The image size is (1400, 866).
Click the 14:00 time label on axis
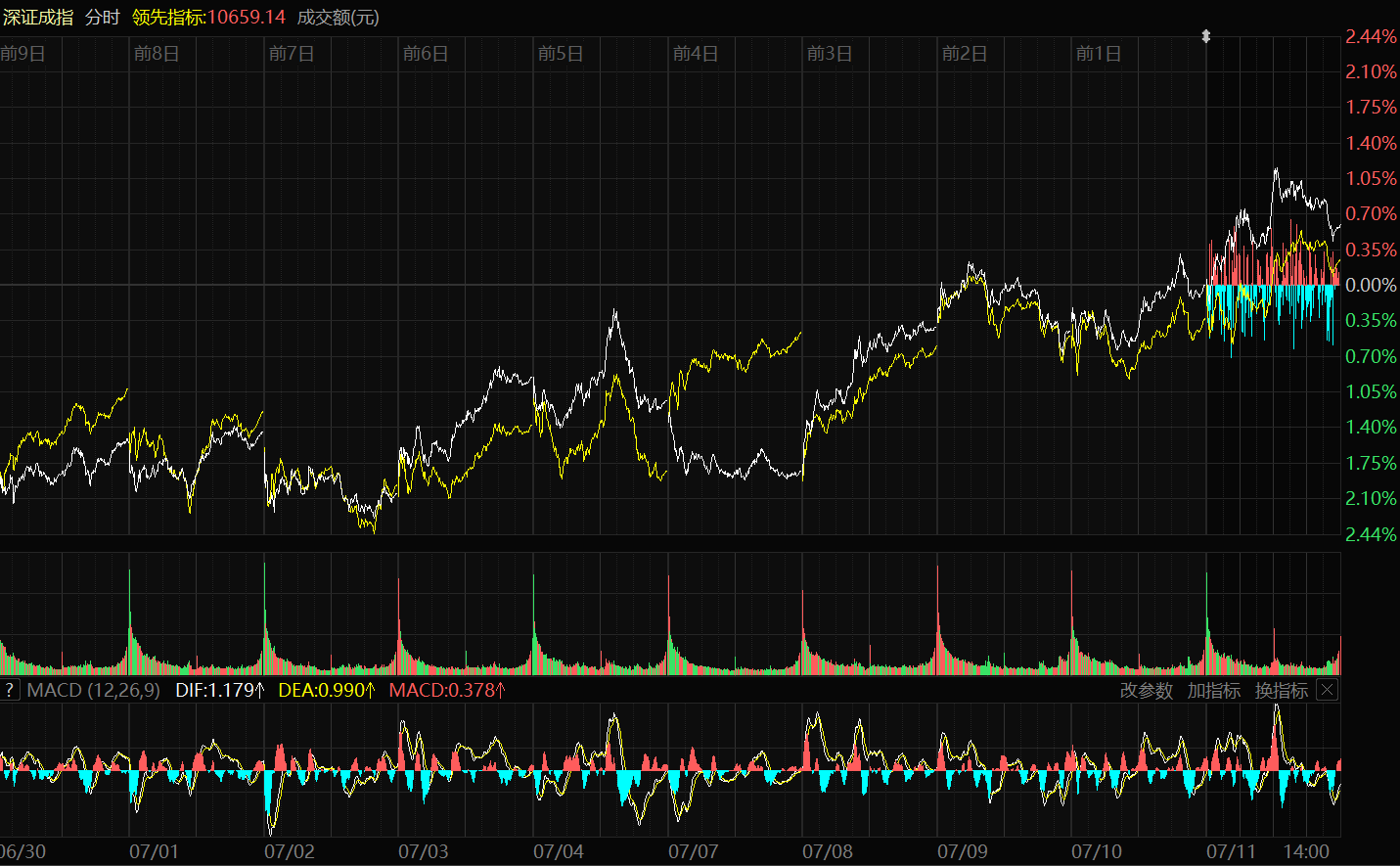click(x=1306, y=851)
